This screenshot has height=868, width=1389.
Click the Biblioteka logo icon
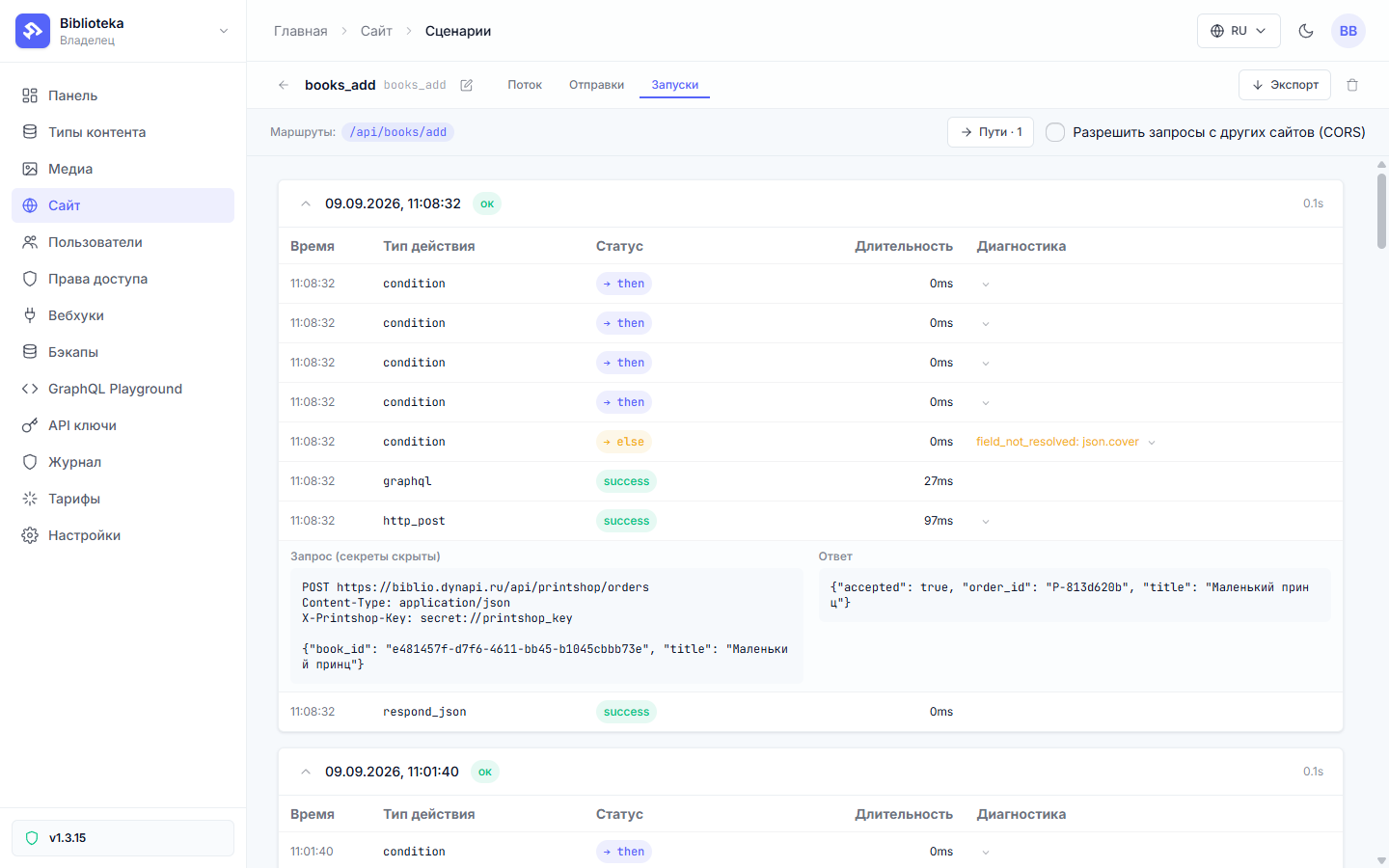click(x=33, y=31)
